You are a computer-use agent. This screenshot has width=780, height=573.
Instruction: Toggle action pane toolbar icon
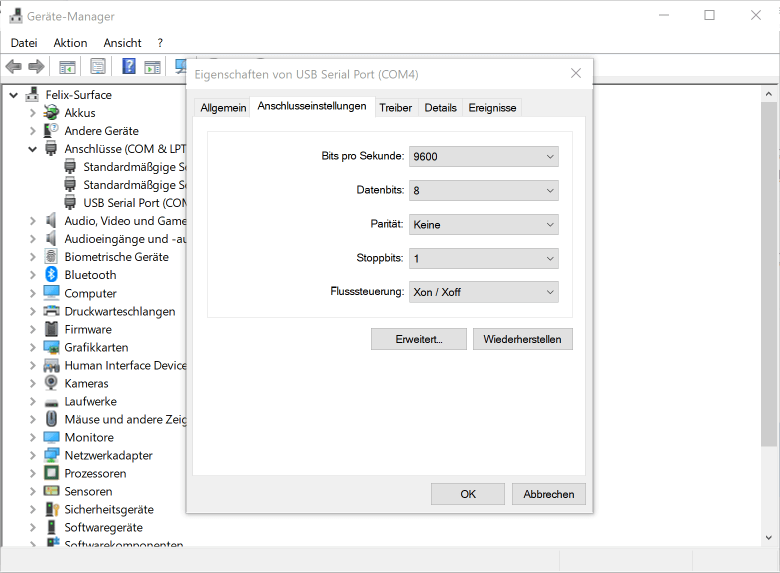pyautogui.click(x=153, y=66)
